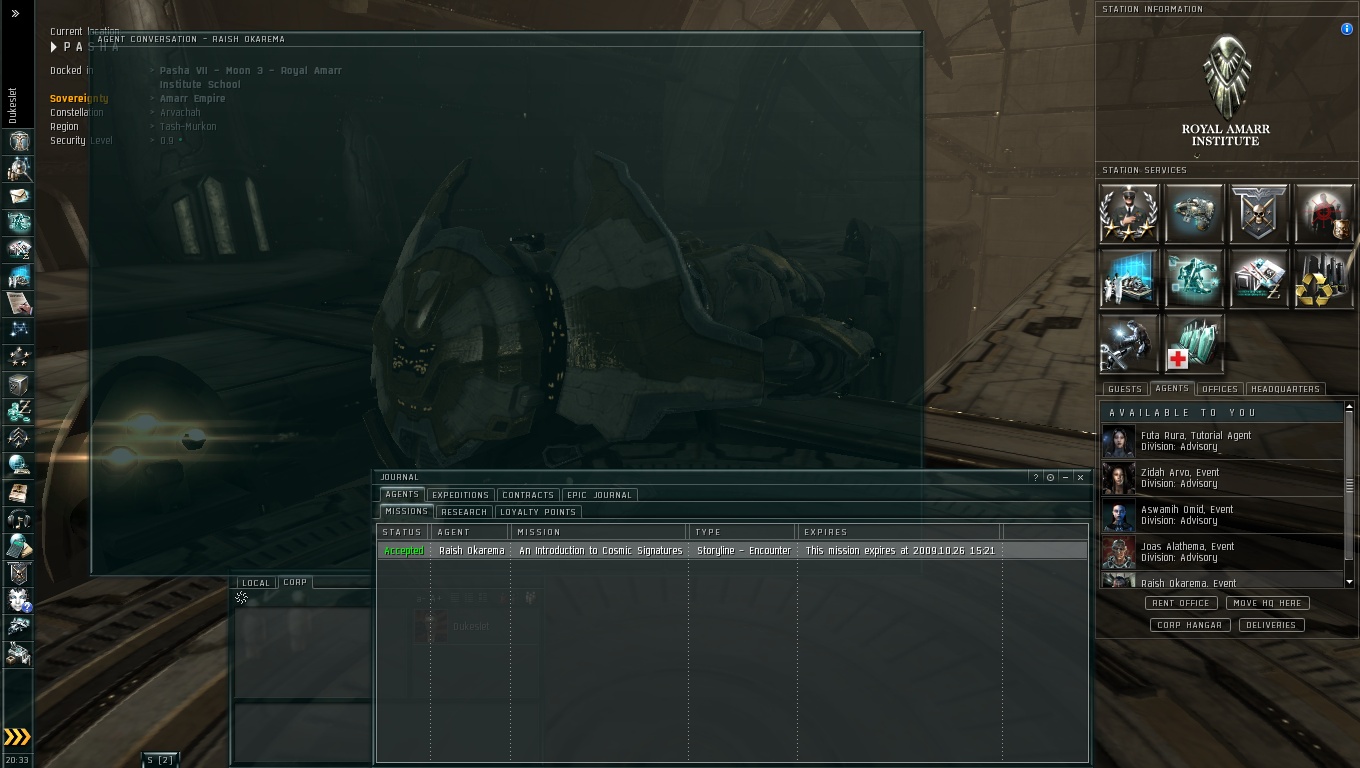This screenshot has height=768, width=1360.
Task: Sort missions by the Type column
Action: pos(743,532)
